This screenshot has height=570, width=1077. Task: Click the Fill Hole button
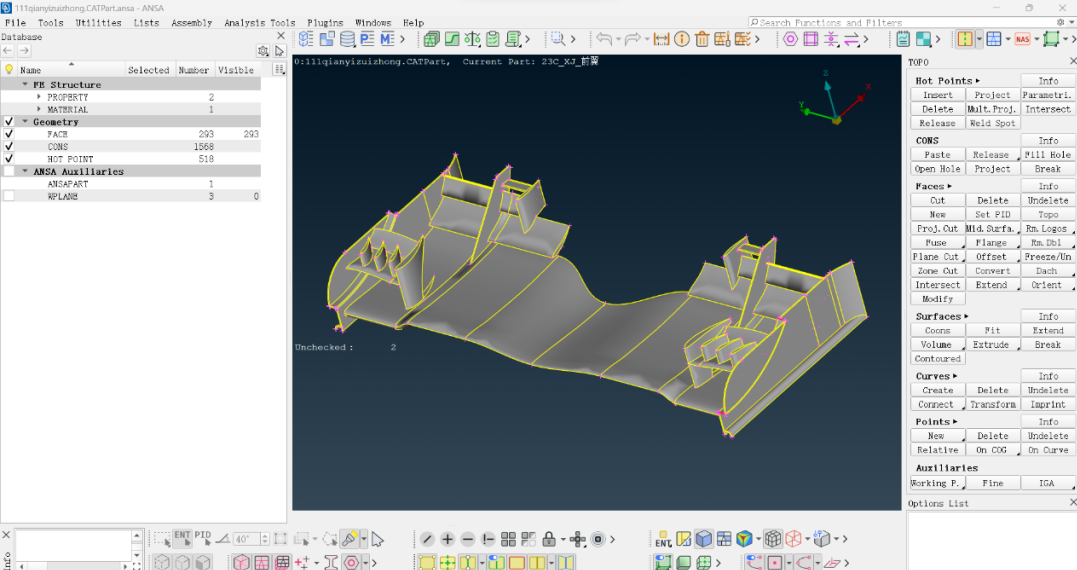(x=1047, y=155)
